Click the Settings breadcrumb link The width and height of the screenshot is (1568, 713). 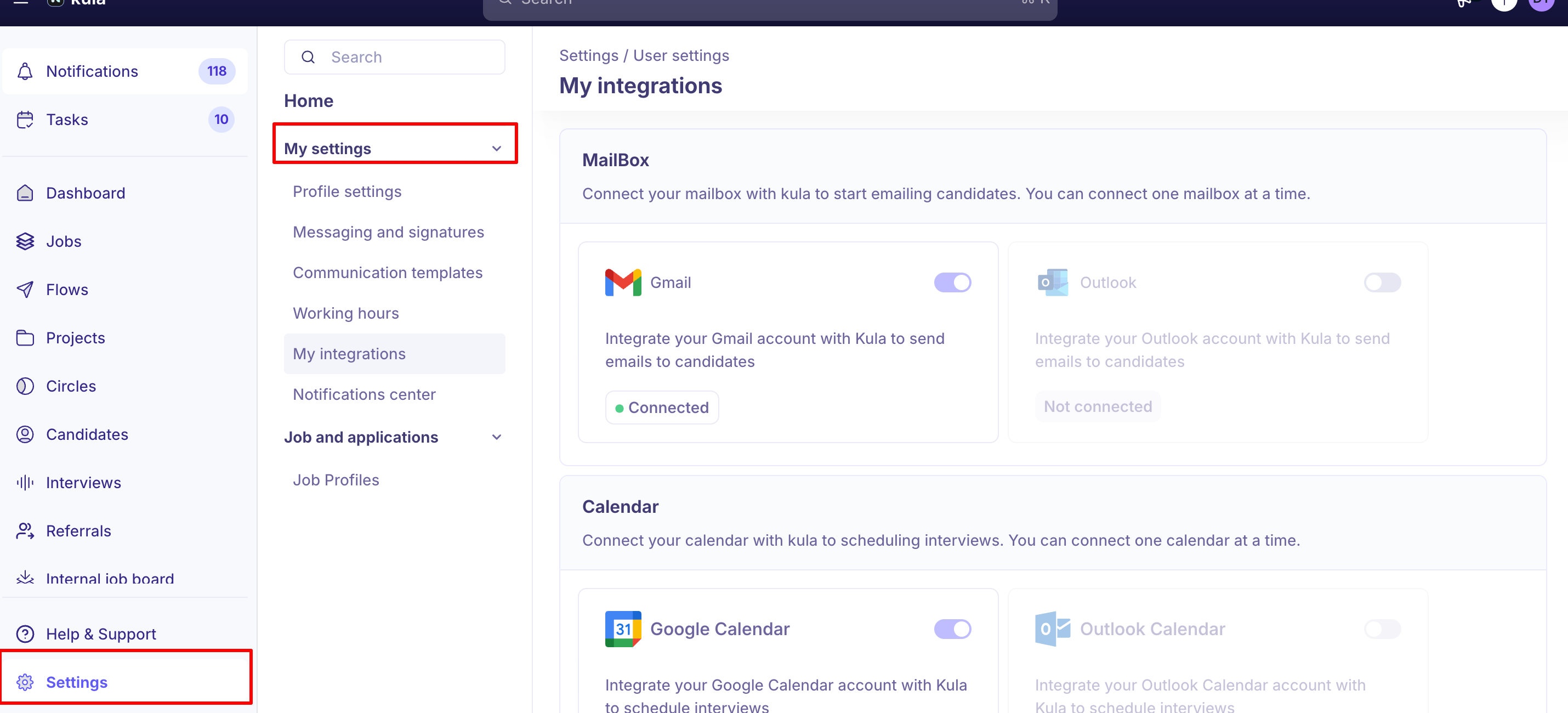tap(589, 55)
